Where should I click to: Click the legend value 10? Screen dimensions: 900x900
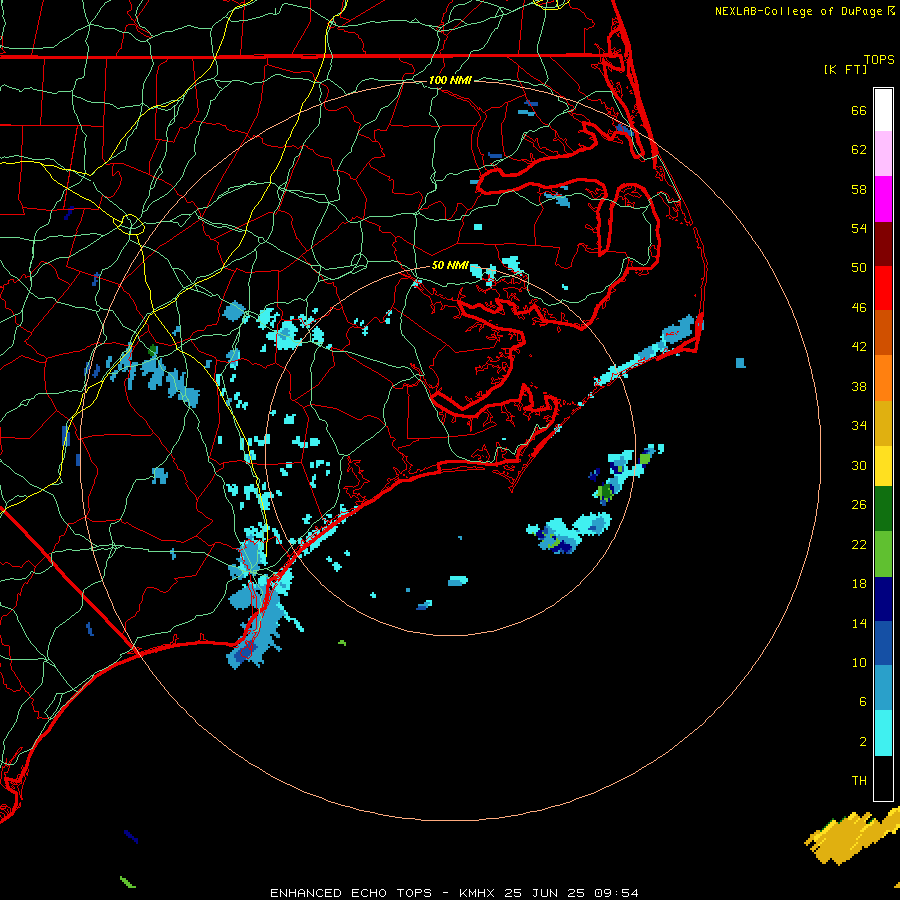pyautogui.click(x=859, y=663)
